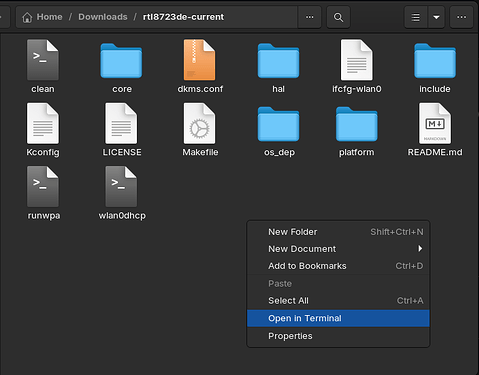Select the wlan0dhcp script icon
479x375 pixels.
121,187
